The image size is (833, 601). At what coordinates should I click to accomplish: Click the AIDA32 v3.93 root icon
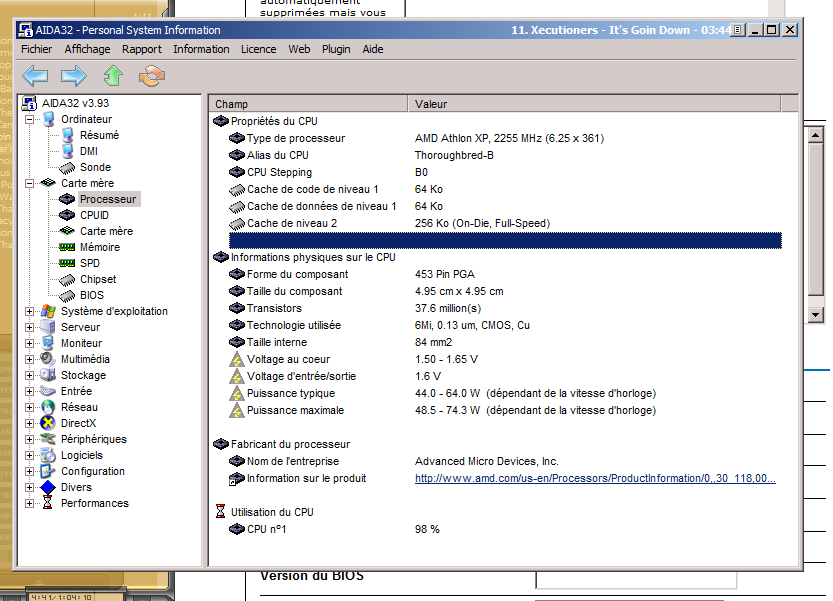pos(29,103)
